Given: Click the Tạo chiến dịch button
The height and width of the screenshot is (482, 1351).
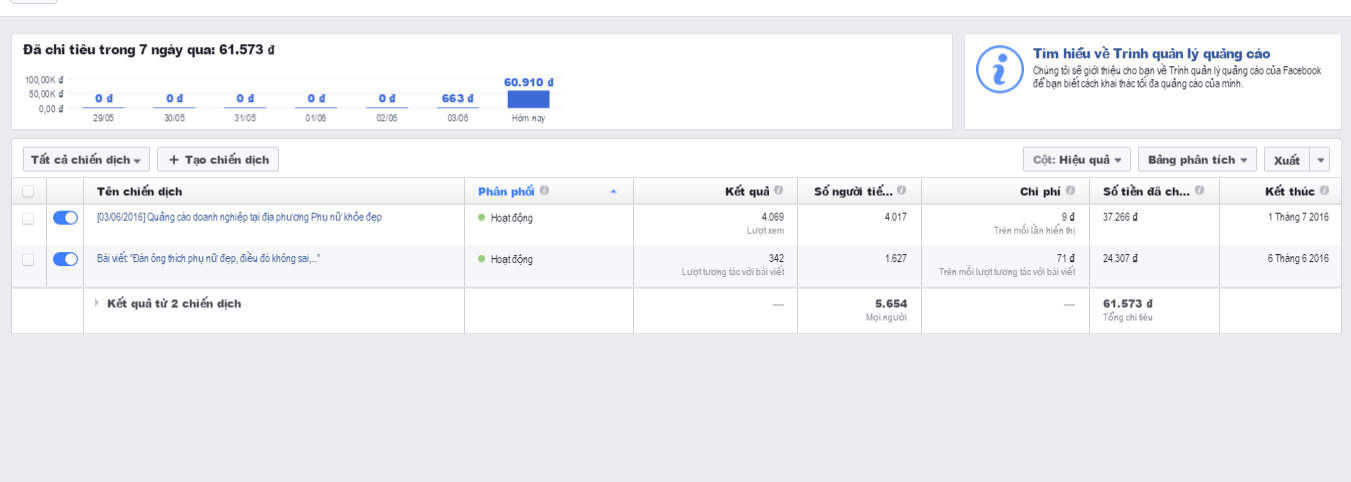Looking at the screenshot, I should coord(218,160).
